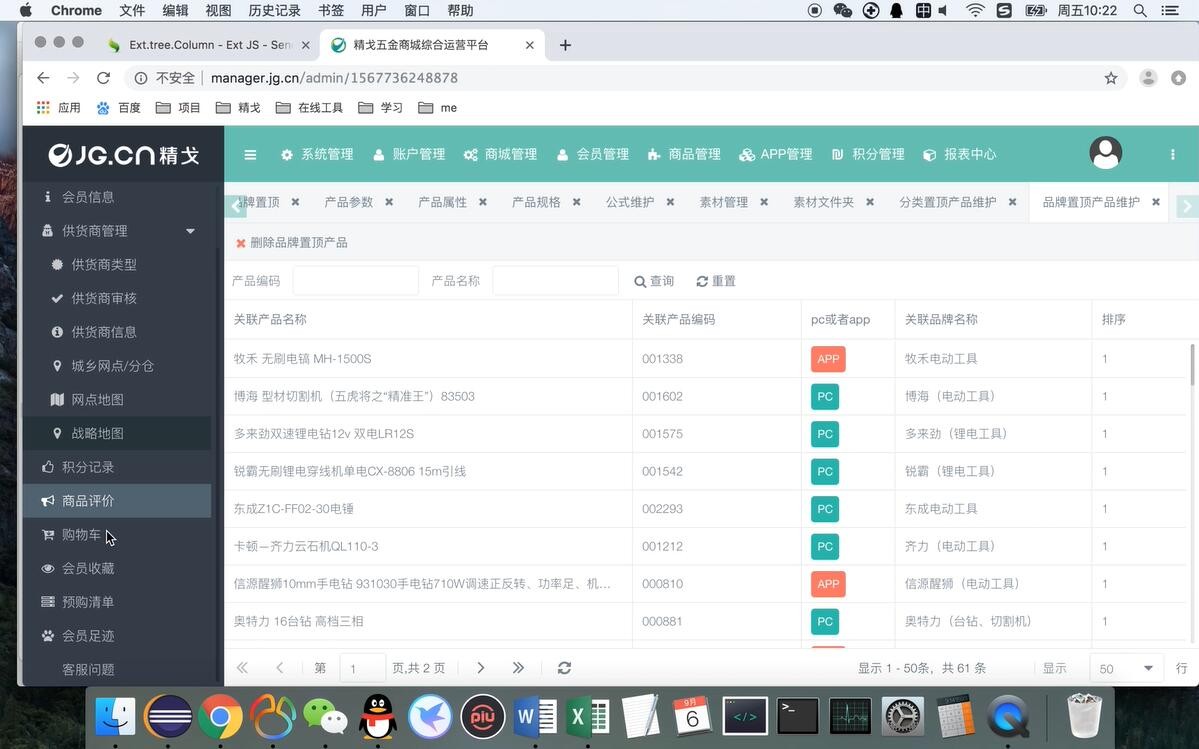Open 会员管理 menu
Viewport: 1199px width, 749px height.
pos(593,154)
